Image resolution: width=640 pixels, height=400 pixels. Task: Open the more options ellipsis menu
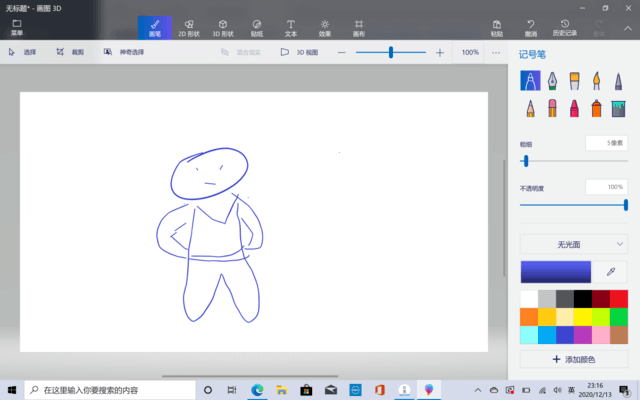[496, 52]
